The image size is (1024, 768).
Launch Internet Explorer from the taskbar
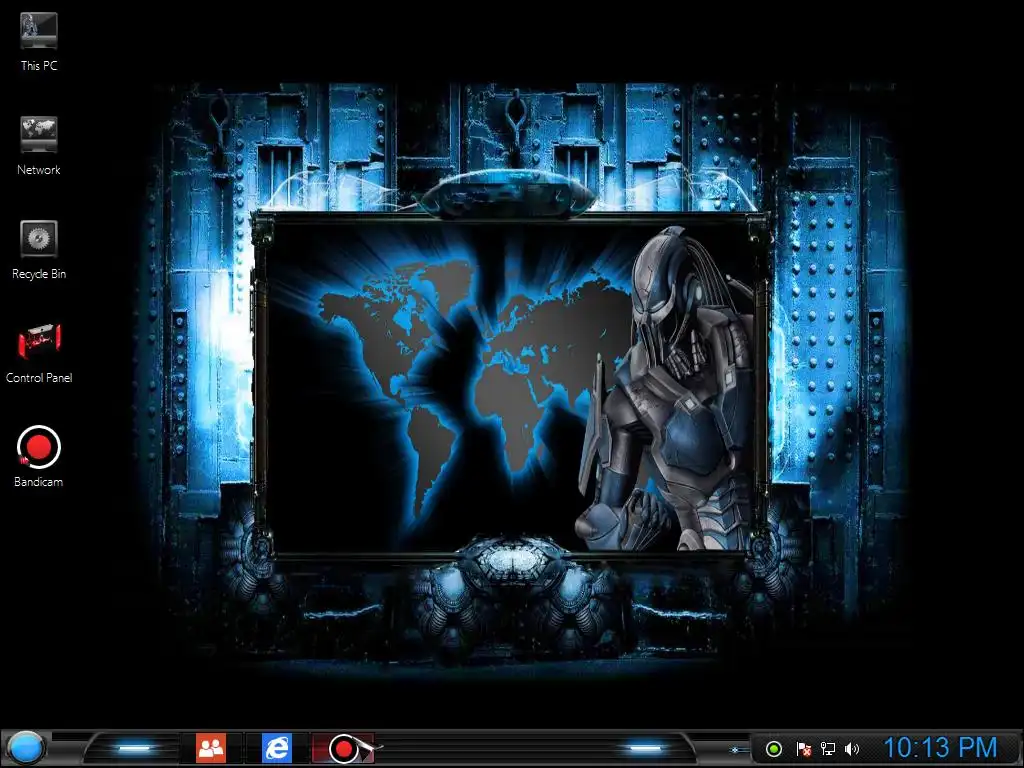coord(277,748)
